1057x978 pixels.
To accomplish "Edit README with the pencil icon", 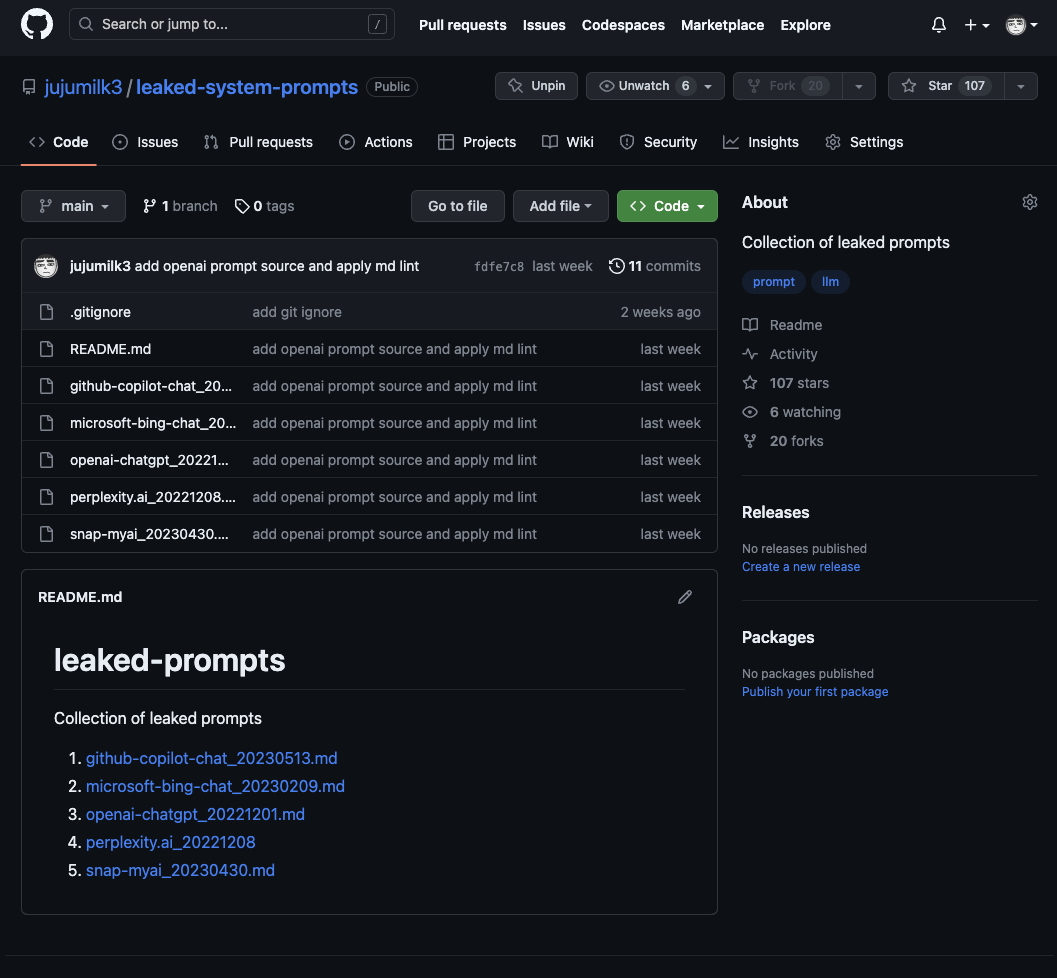I will 685,597.
